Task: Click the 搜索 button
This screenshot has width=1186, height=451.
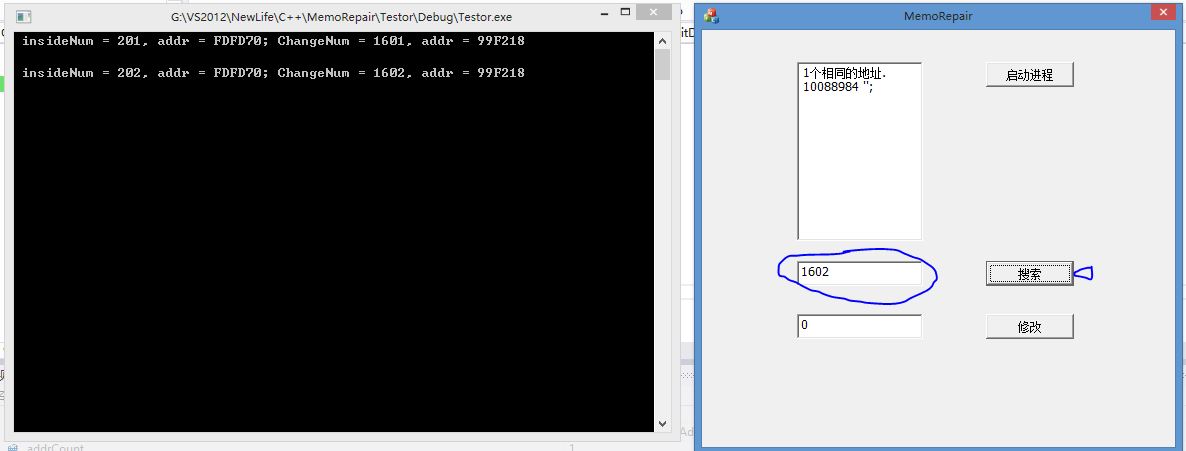Action: (x=1029, y=274)
